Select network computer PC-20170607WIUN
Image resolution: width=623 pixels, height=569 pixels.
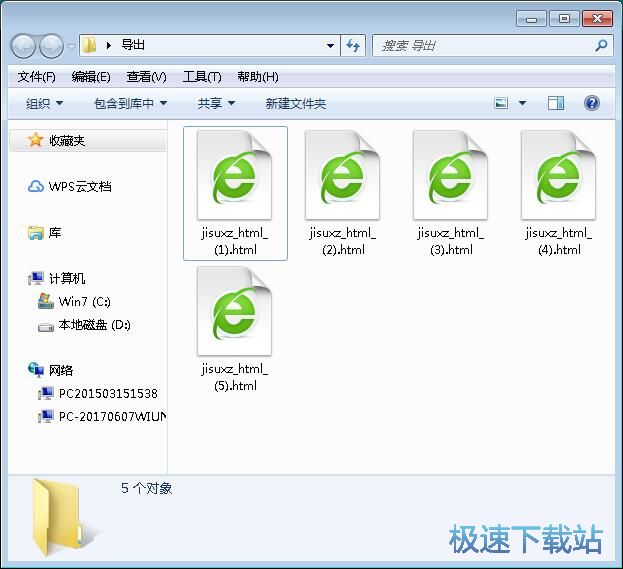[112, 416]
